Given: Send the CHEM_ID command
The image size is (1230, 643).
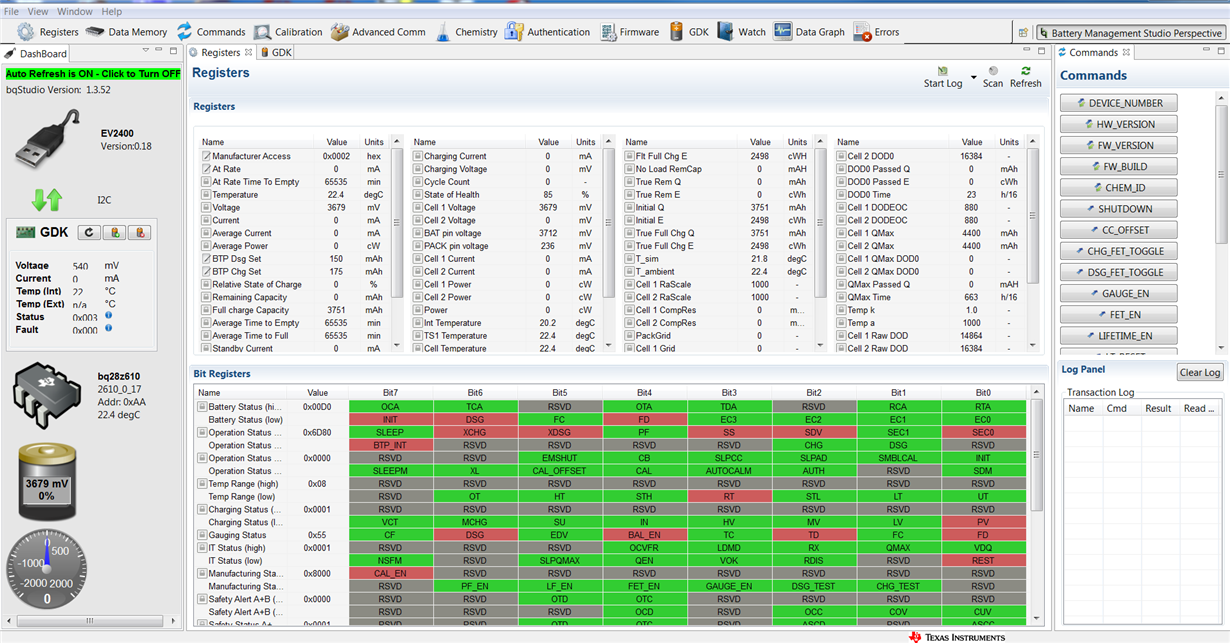Looking at the screenshot, I should pos(1119,187).
